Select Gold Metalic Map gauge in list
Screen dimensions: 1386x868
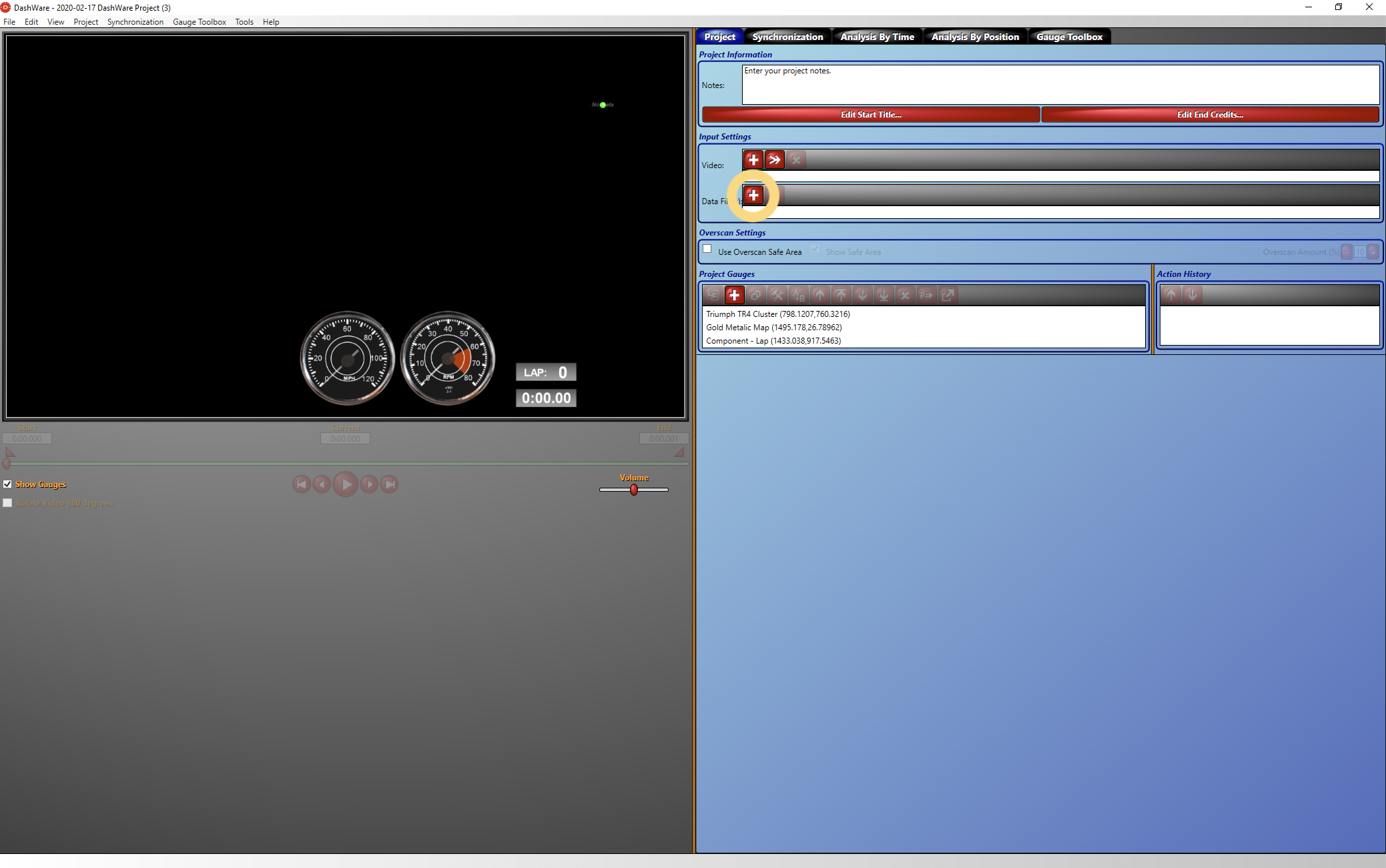click(773, 328)
